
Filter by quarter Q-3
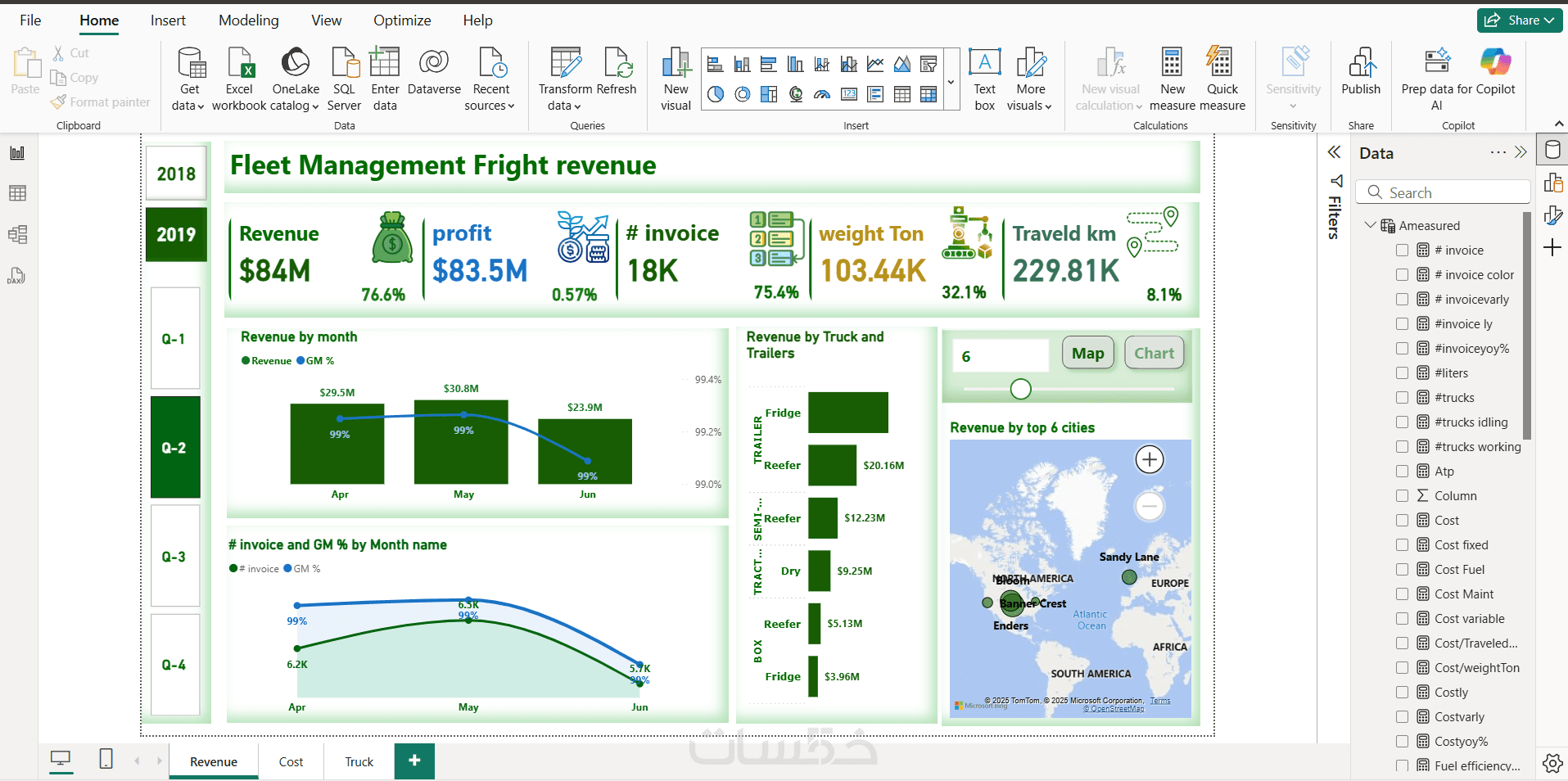pyautogui.click(x=174, y=557)
